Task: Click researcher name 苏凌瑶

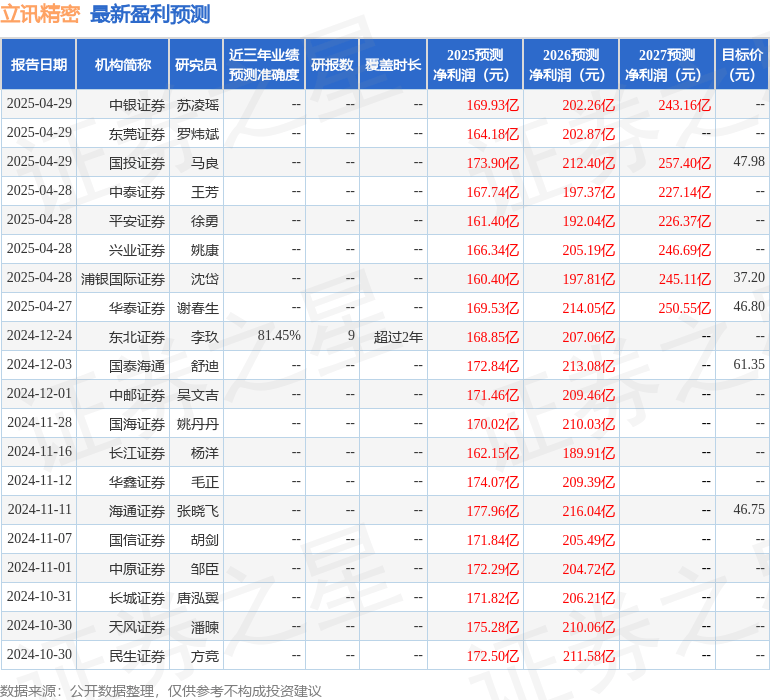Action: pyautogui.click(x=197, y=105)
